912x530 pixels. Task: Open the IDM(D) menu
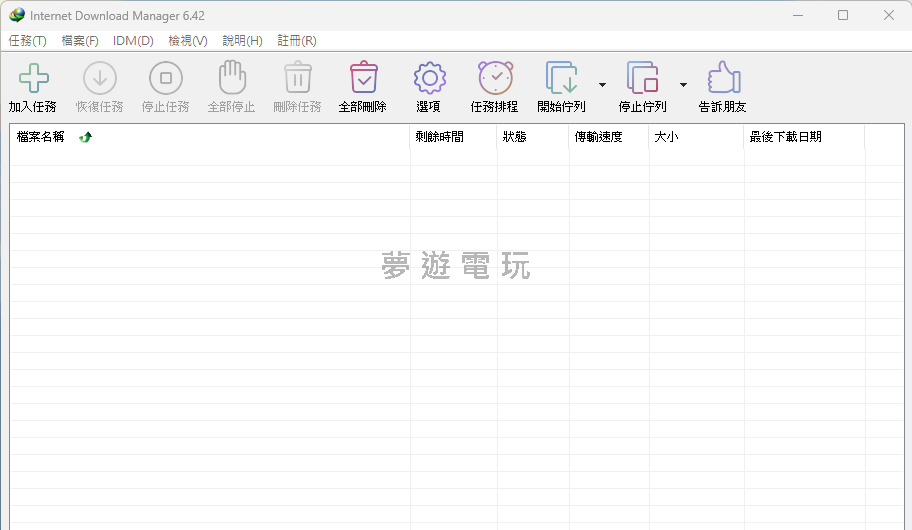133,41
